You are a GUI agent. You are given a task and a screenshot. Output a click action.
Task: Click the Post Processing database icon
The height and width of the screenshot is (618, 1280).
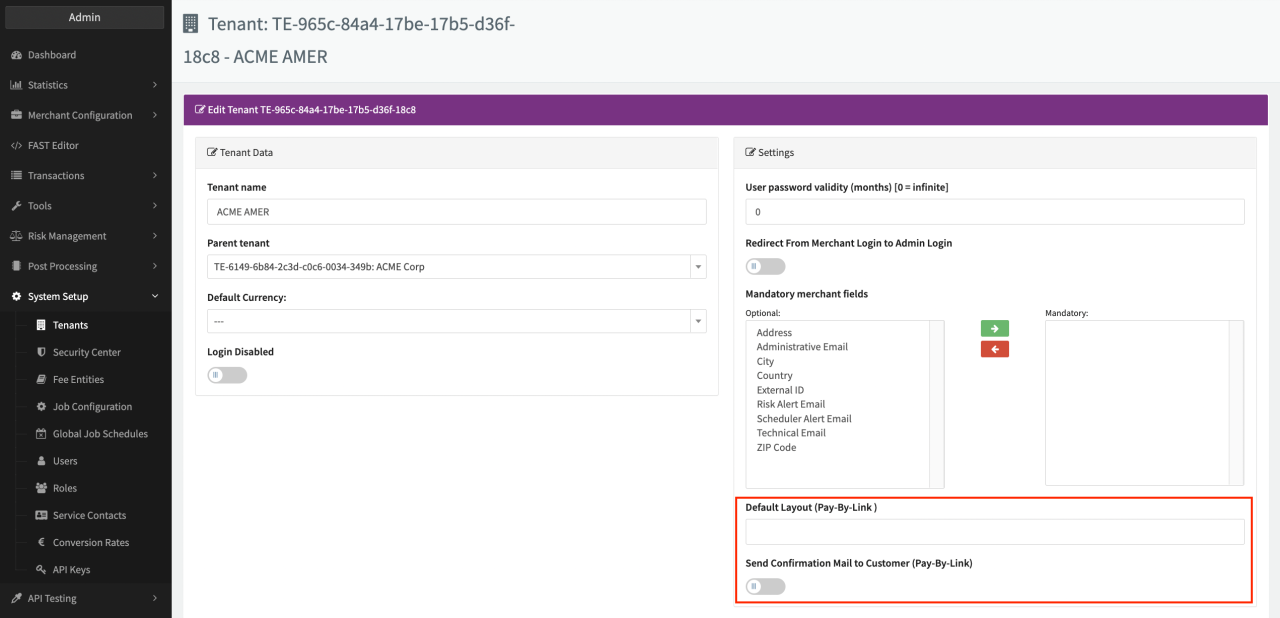17,266
